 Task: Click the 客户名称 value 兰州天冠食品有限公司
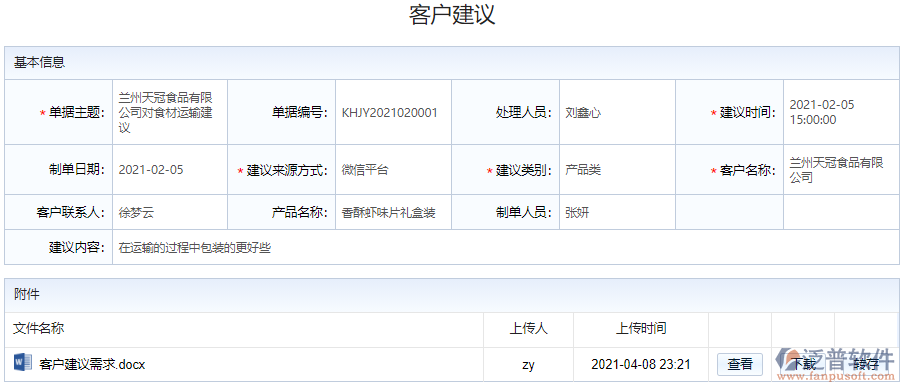tap(836, 170)
